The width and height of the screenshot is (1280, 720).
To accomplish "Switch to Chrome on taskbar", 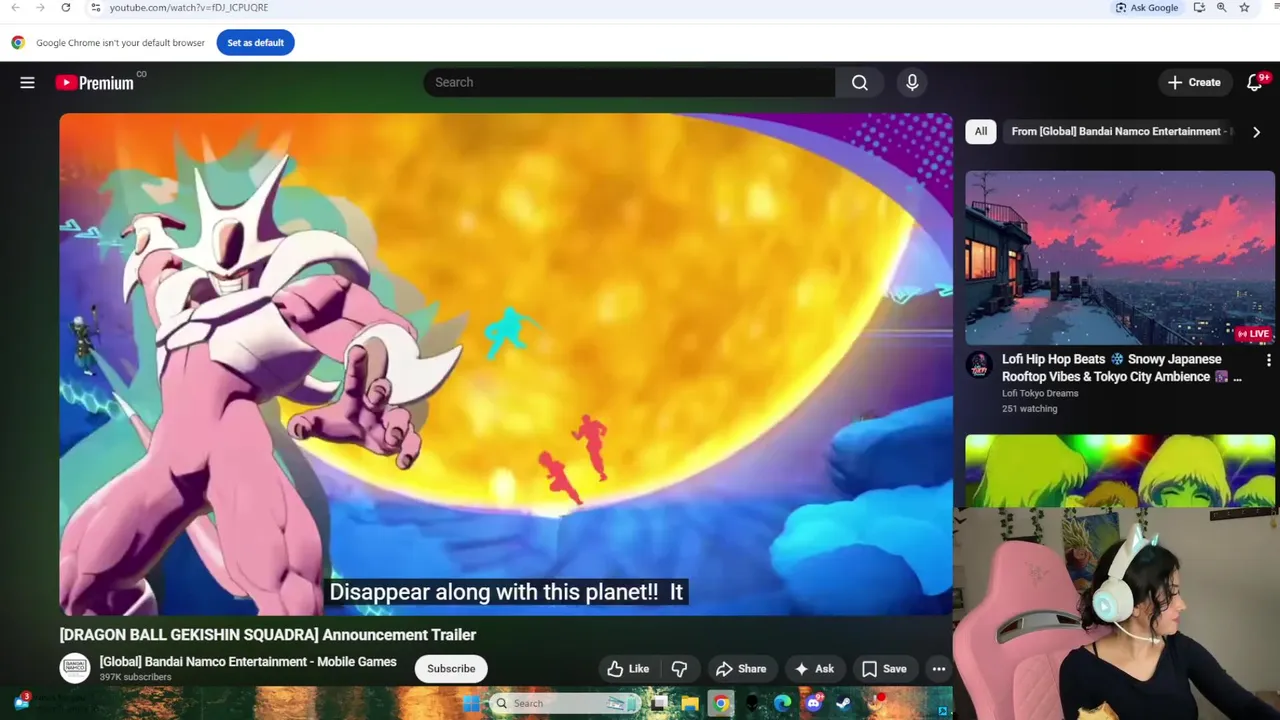I will (x=721, y=704).
